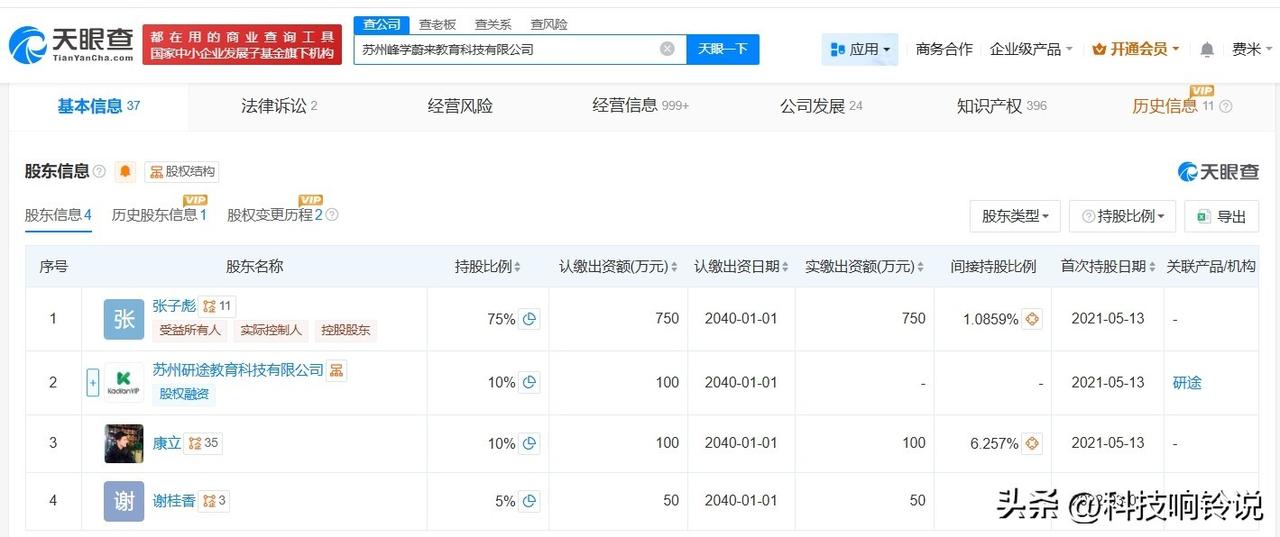Open the 应用 dropdown
The width and height of the screenshot is (1280, 537).
pos(860,49)
